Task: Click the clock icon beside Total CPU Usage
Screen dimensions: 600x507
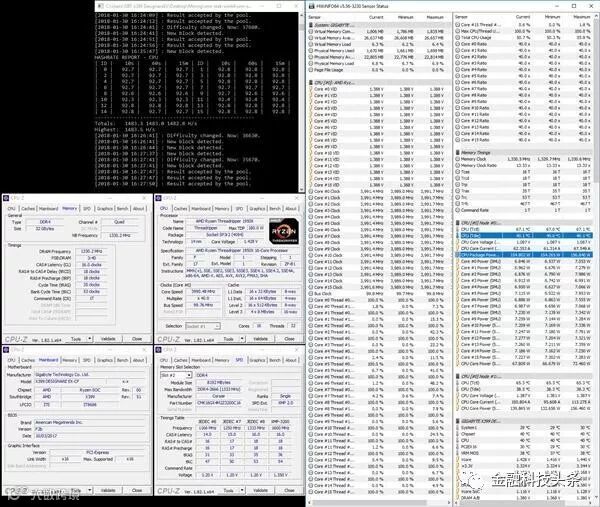Action: [458, 37]
